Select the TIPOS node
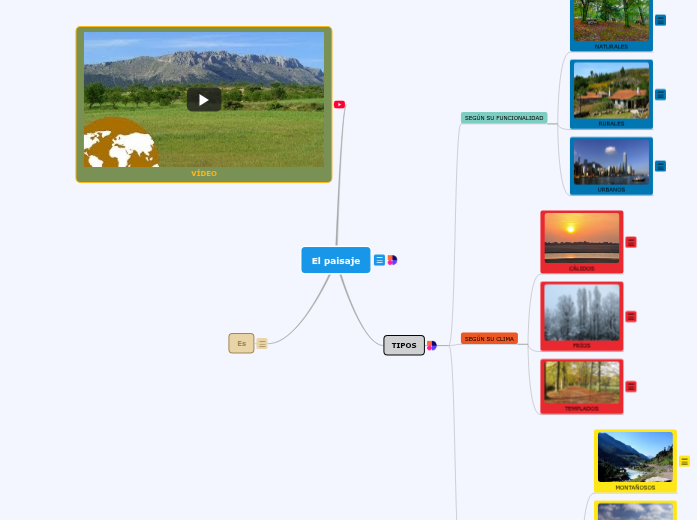 [404, 345]
